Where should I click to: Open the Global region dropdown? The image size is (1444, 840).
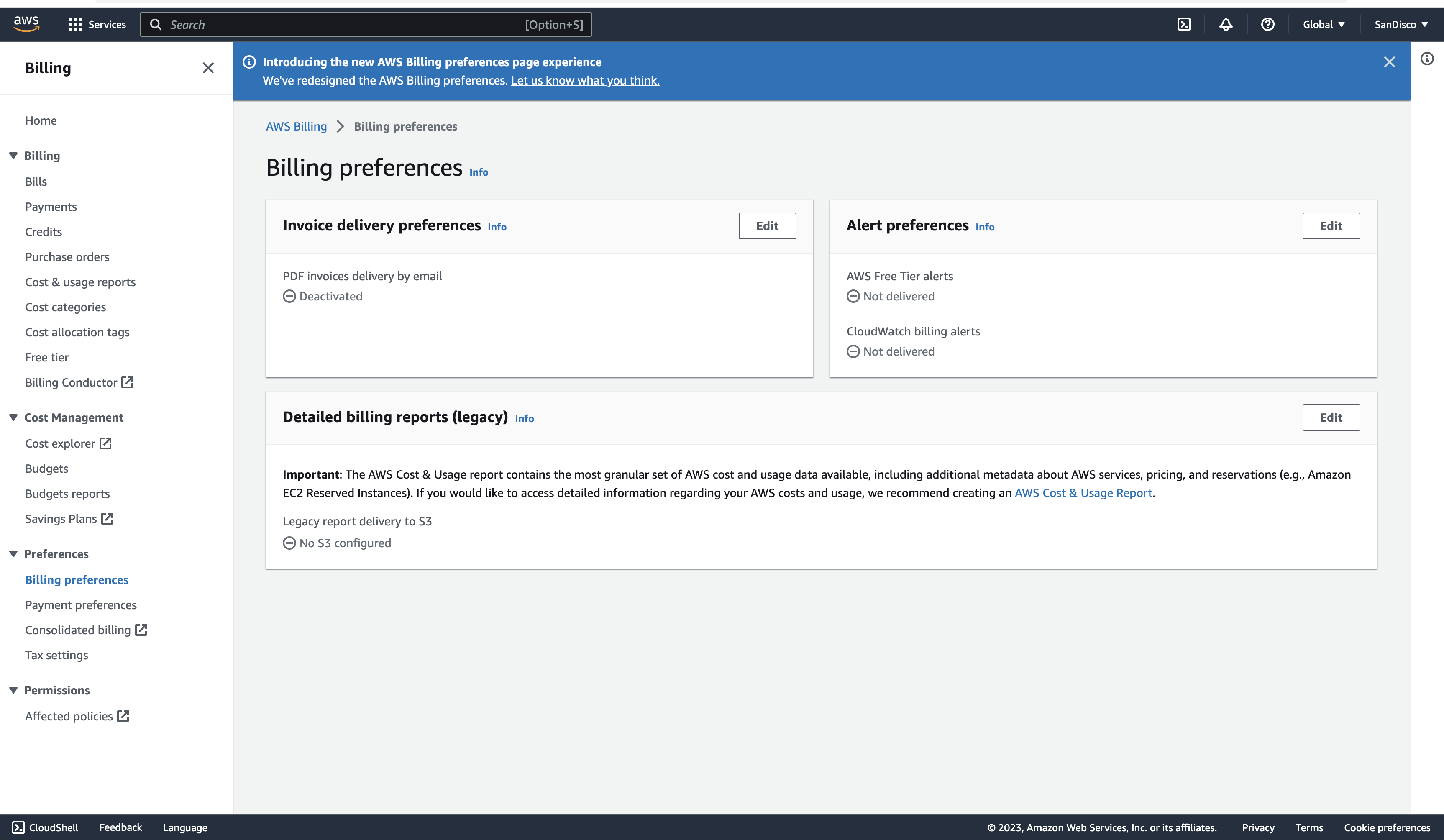click(x=1323, y=24)
